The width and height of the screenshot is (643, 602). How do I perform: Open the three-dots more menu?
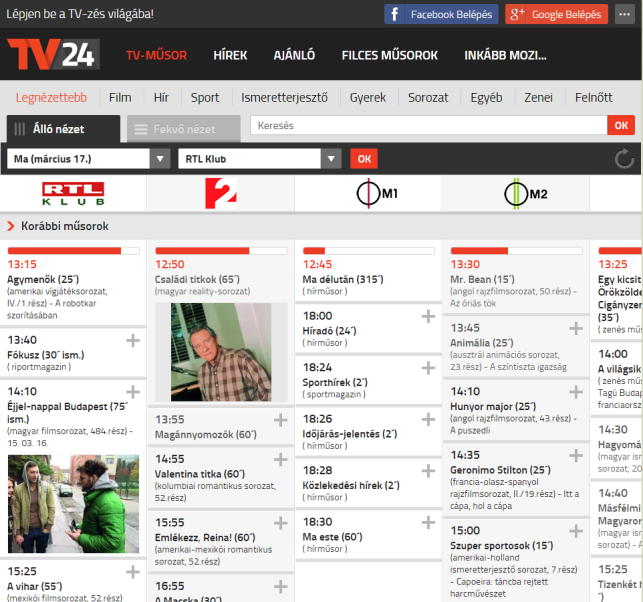pyautogui.click(x=625, y=14)
